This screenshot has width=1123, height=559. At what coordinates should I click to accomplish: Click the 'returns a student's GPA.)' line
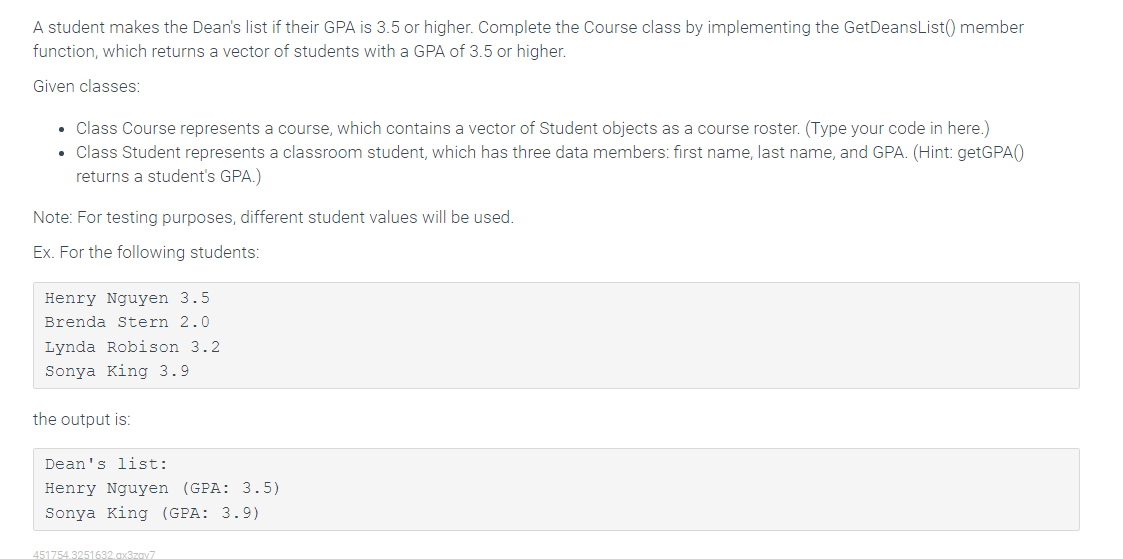coord(169,177)
